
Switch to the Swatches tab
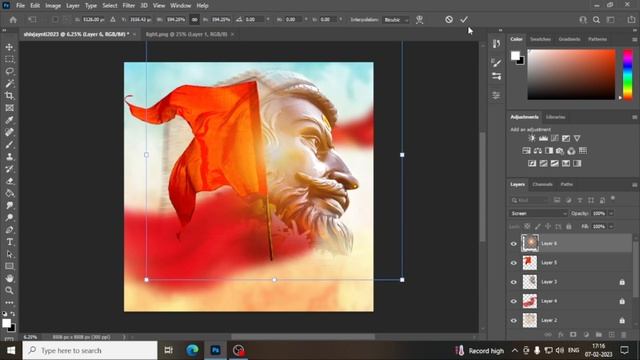[540, 39]
